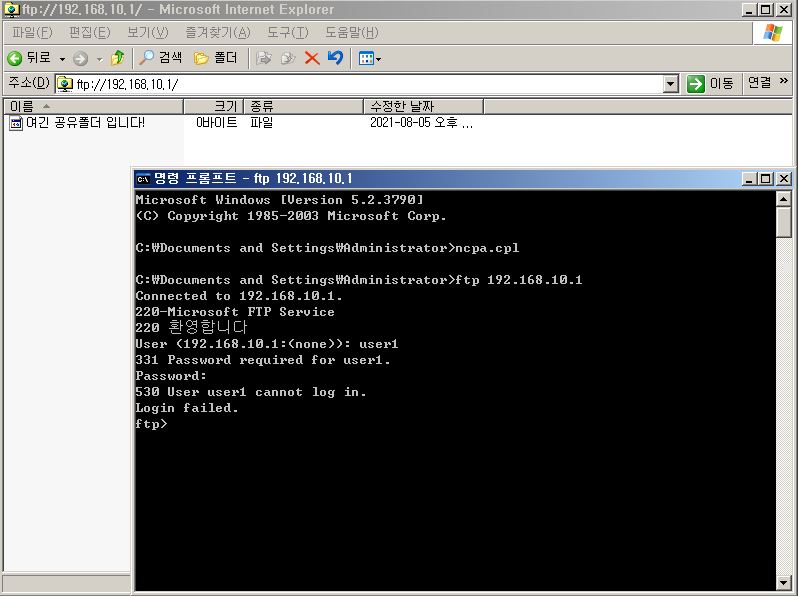Sort by the 이름 column header
Screen dimensions: 798x596
93,106
